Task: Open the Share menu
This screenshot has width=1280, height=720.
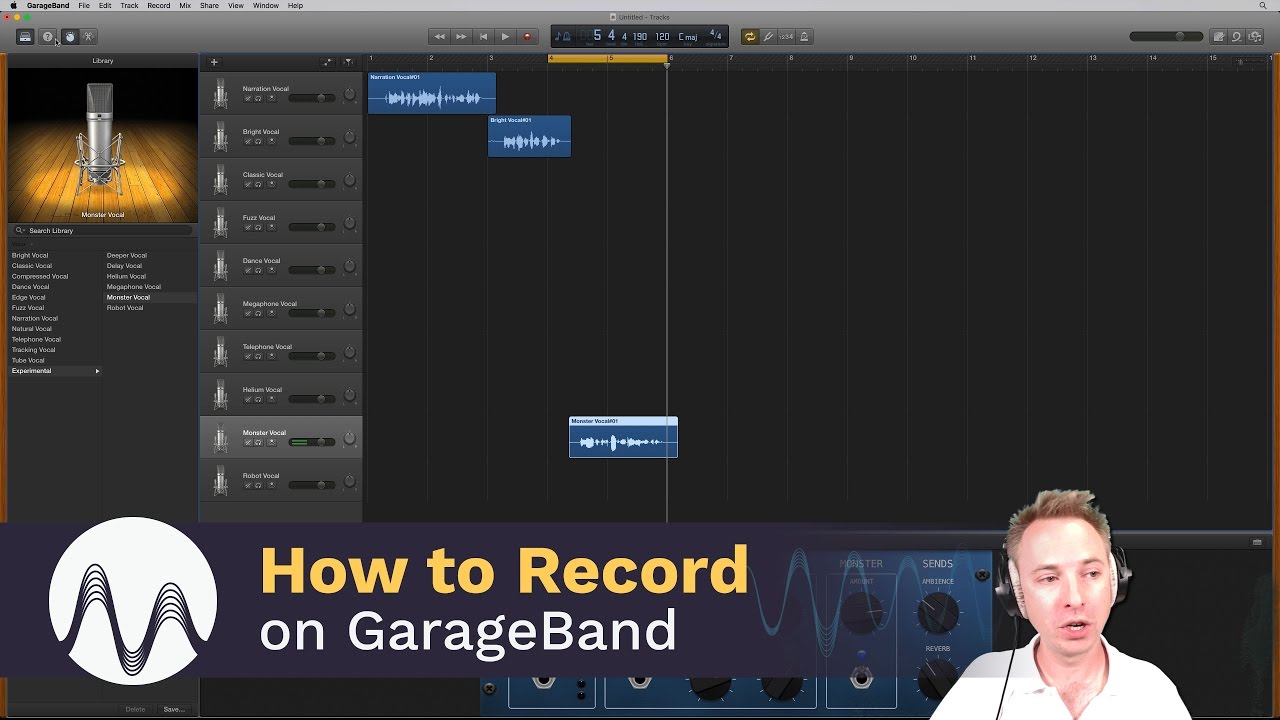Action: [209, 5]
